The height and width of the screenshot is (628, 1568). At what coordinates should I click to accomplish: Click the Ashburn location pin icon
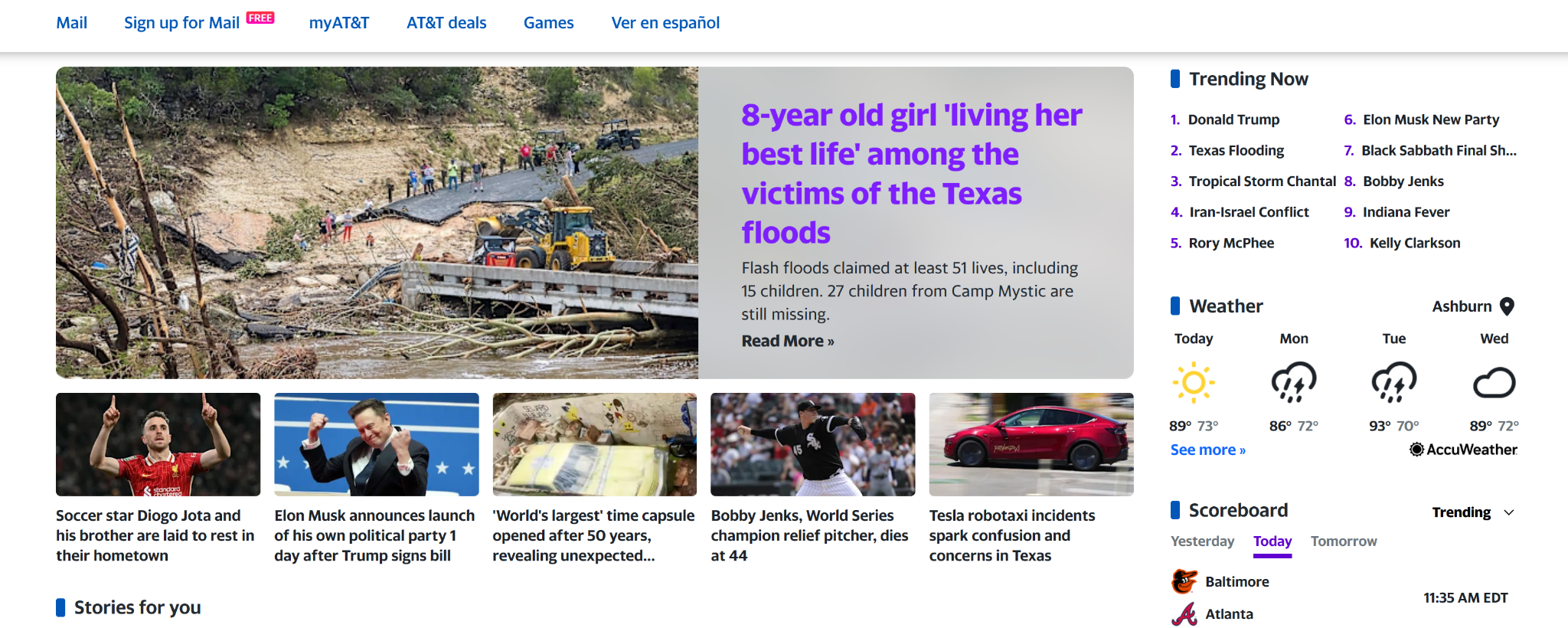tap(1507, 306)
